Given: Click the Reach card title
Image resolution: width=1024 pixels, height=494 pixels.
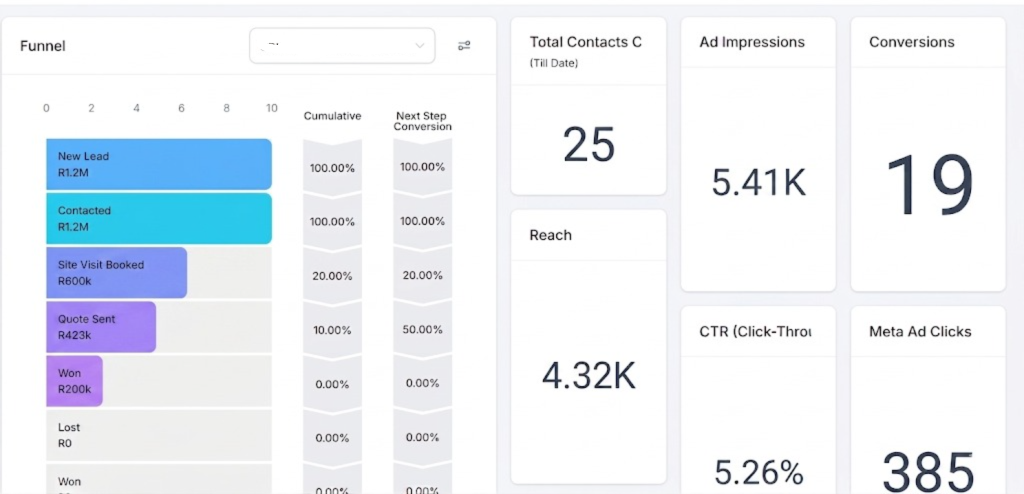Looking at the screenshot, I should 551,235.
